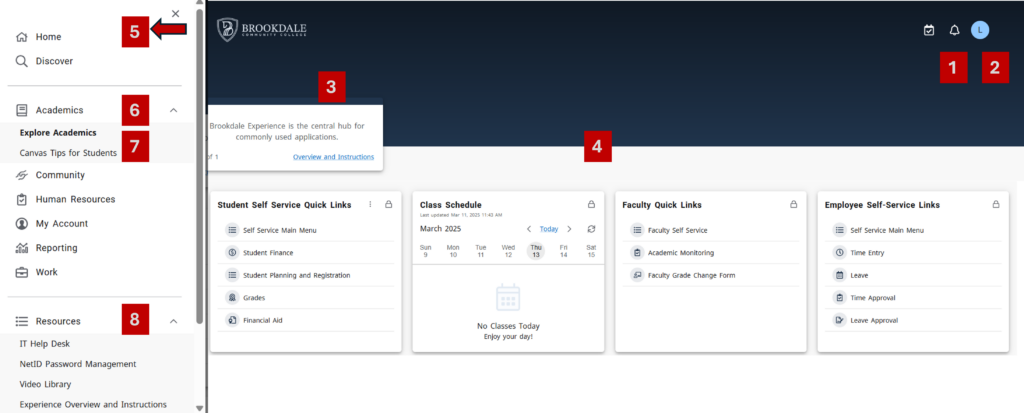Click lock icon on Employee Self-Service Links card

[x=996, y=205]
